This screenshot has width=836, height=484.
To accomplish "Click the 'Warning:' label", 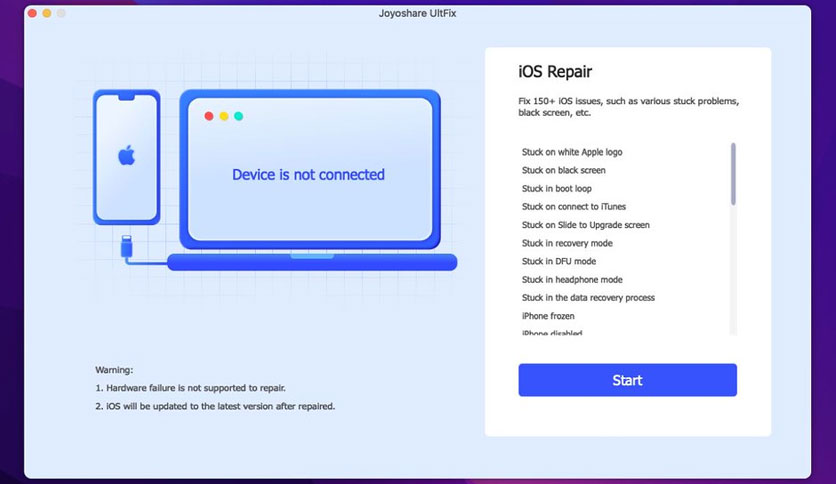I will coord(114,369).
